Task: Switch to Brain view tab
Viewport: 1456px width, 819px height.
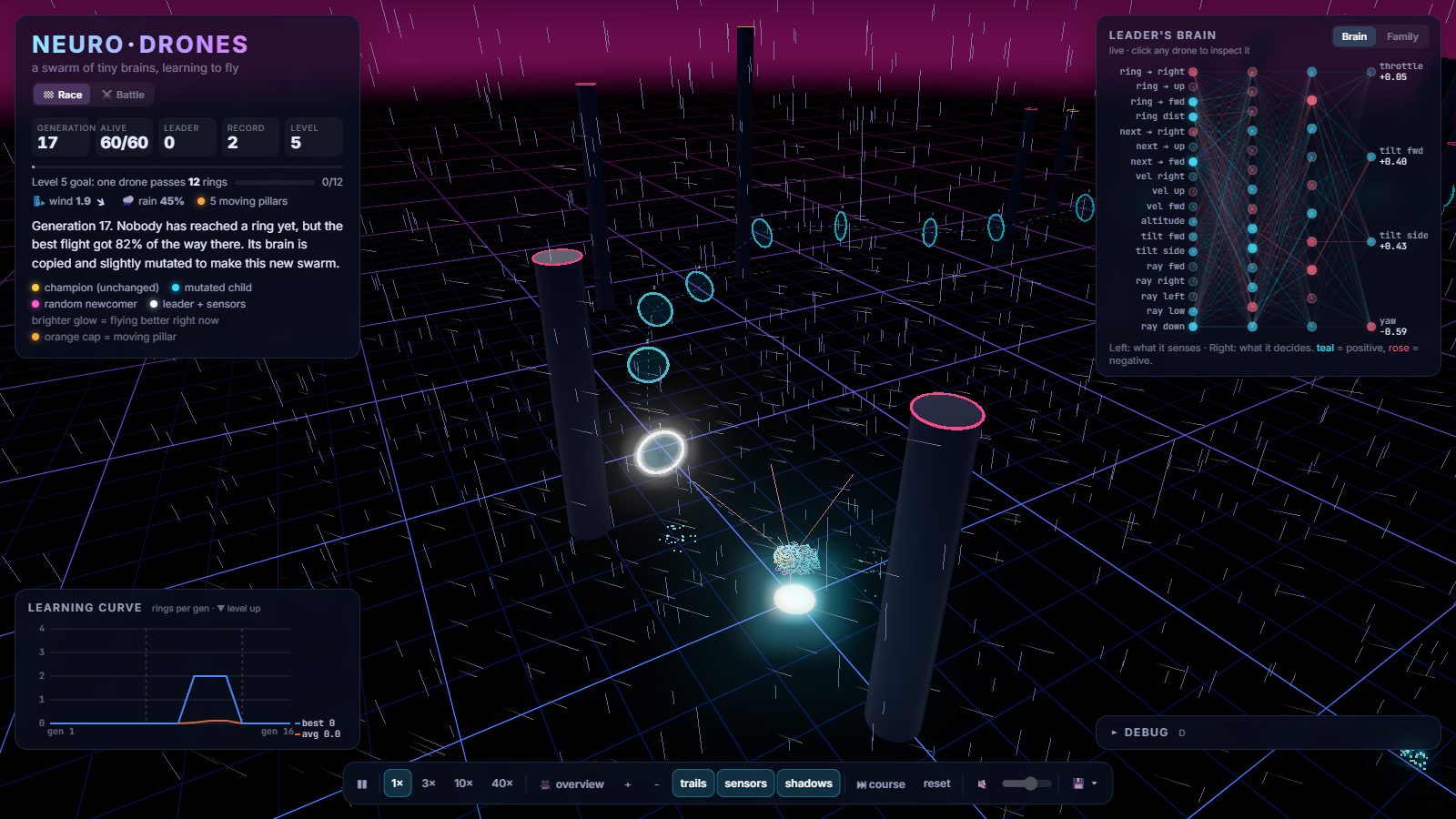Action: [x=1354, y=36]
